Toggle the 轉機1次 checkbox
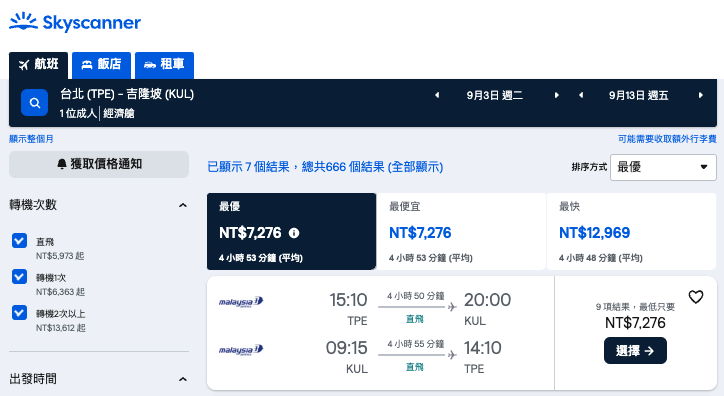Viewport: 724px width, 396px height. [19, 276]
